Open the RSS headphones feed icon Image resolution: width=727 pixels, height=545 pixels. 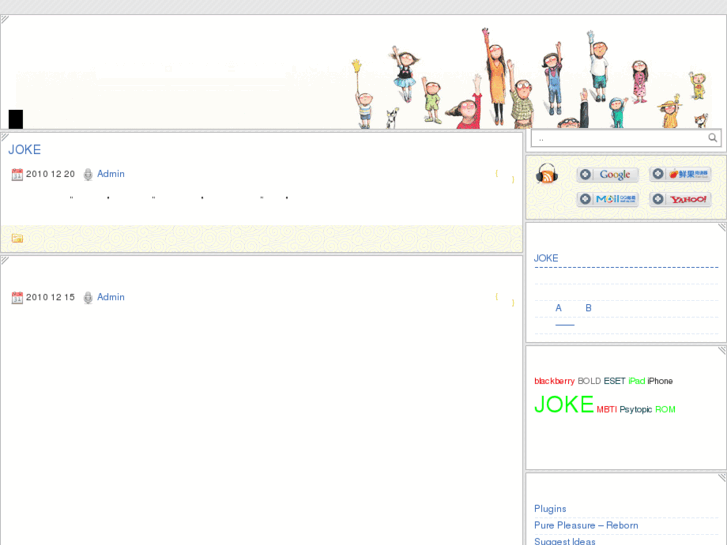click(x=547, y=174)
